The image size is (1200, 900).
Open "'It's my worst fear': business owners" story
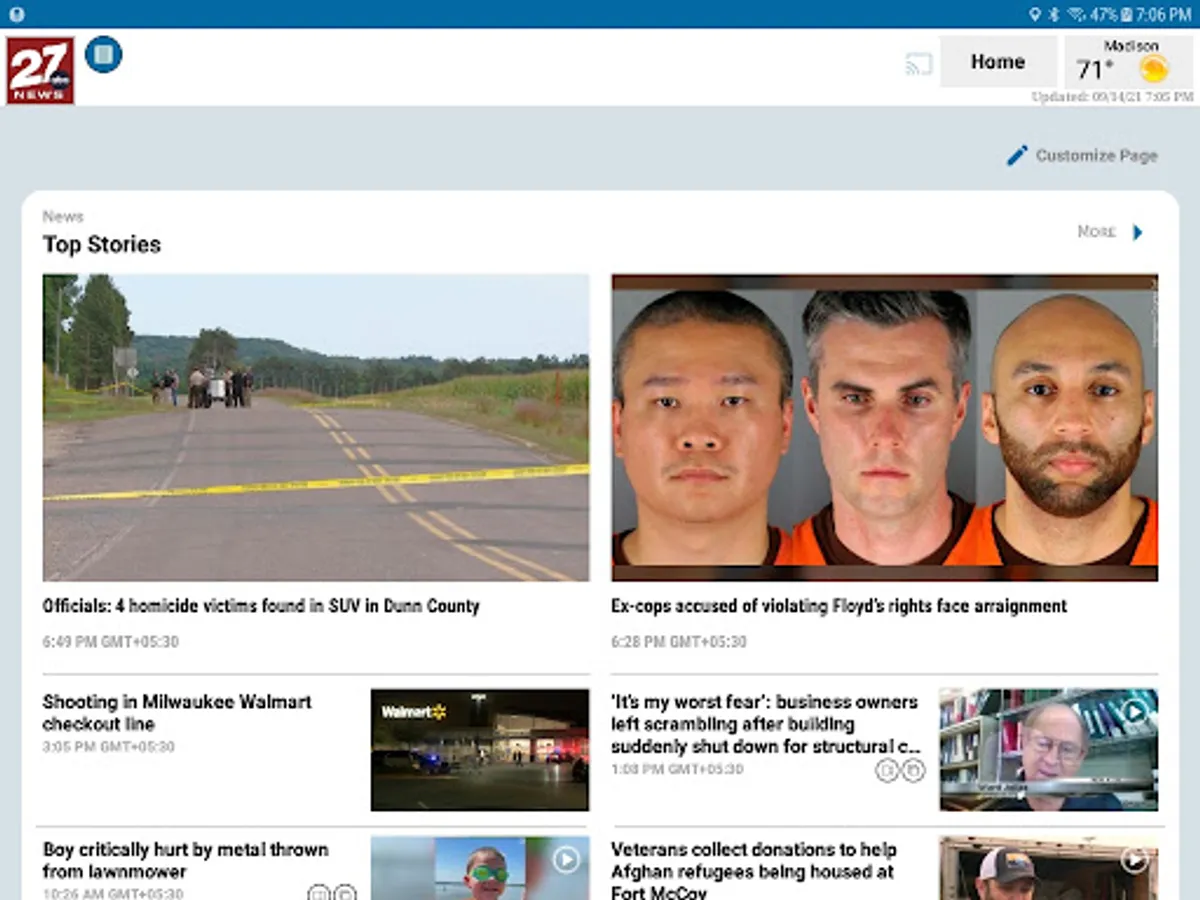[765, 724]
